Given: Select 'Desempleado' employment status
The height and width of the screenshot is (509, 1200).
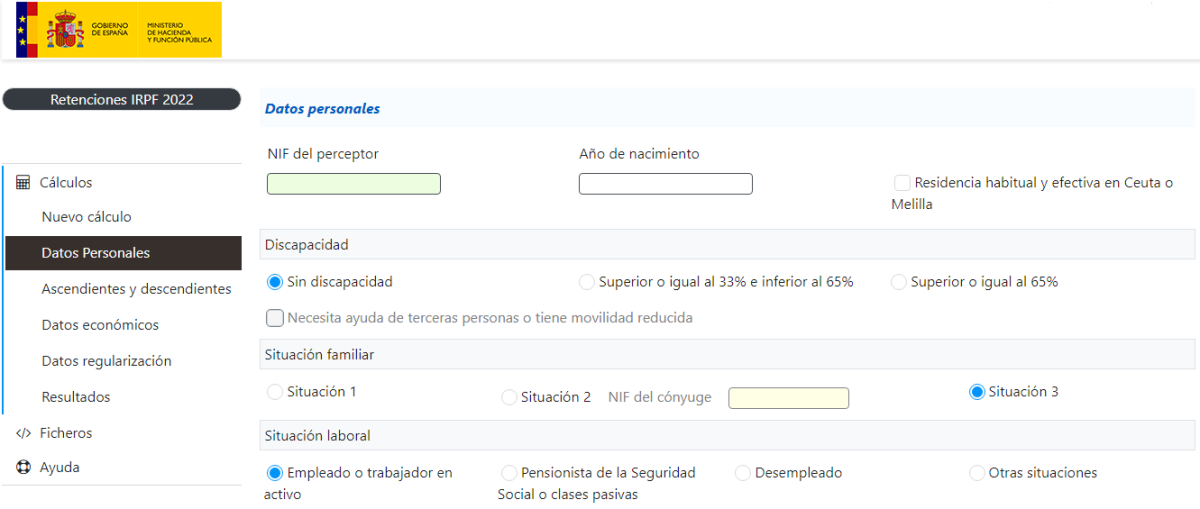Looking at the screenshot, I should click(x=743, y=473).
